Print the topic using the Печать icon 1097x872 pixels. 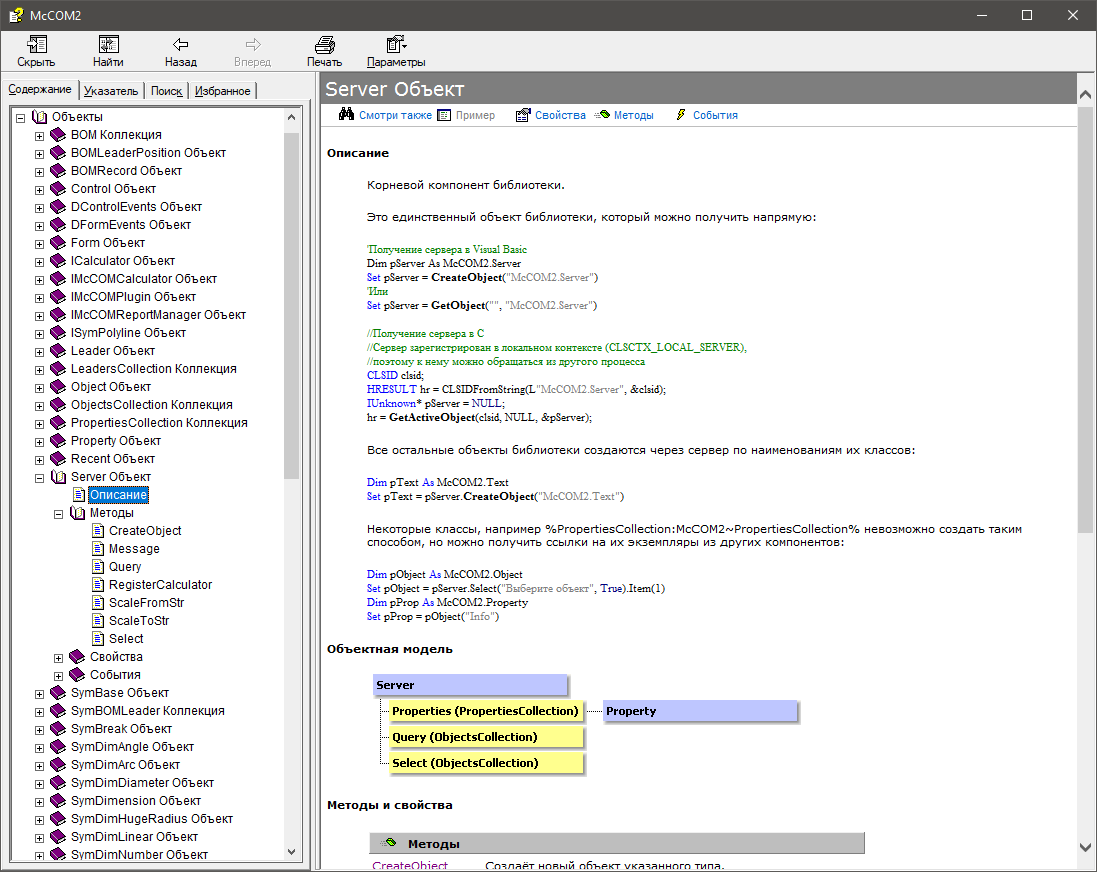tap(324, 44)
